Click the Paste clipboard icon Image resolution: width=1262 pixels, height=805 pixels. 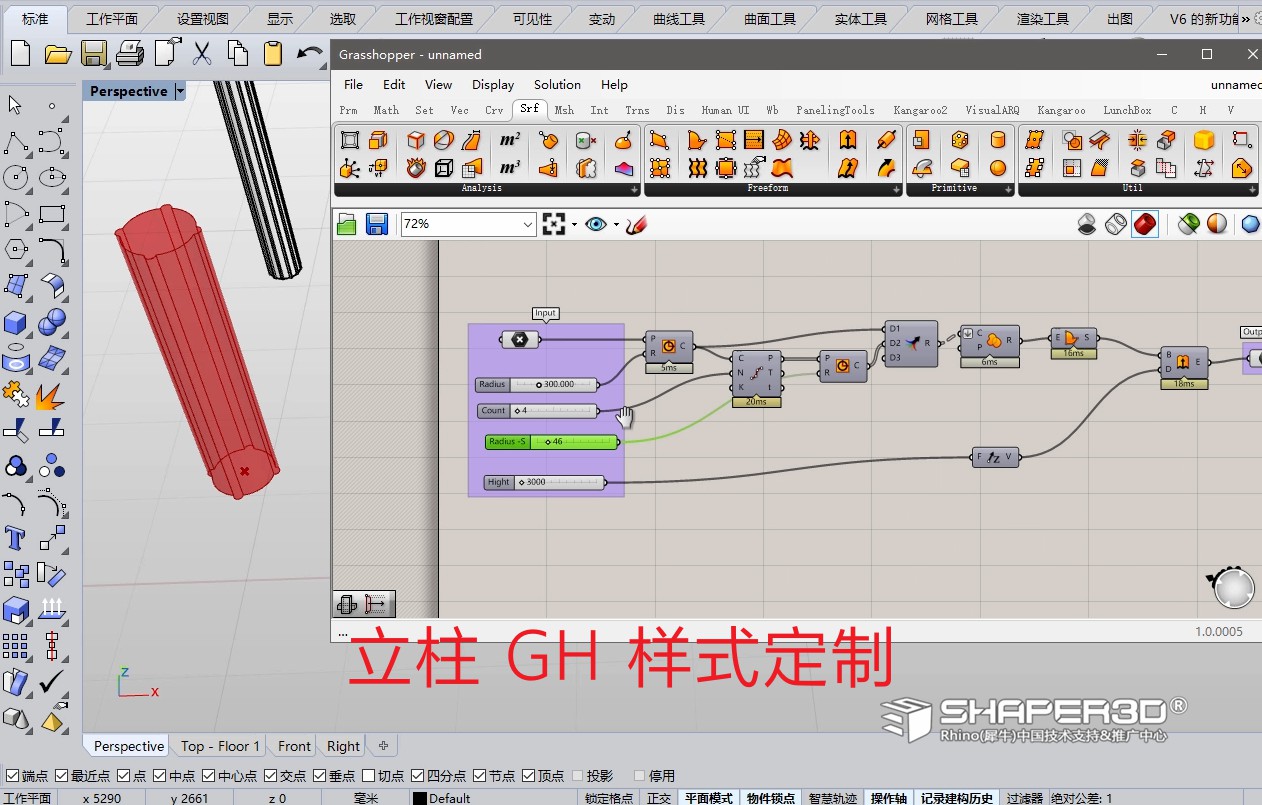pyautogui.click(x=273, y=53)
